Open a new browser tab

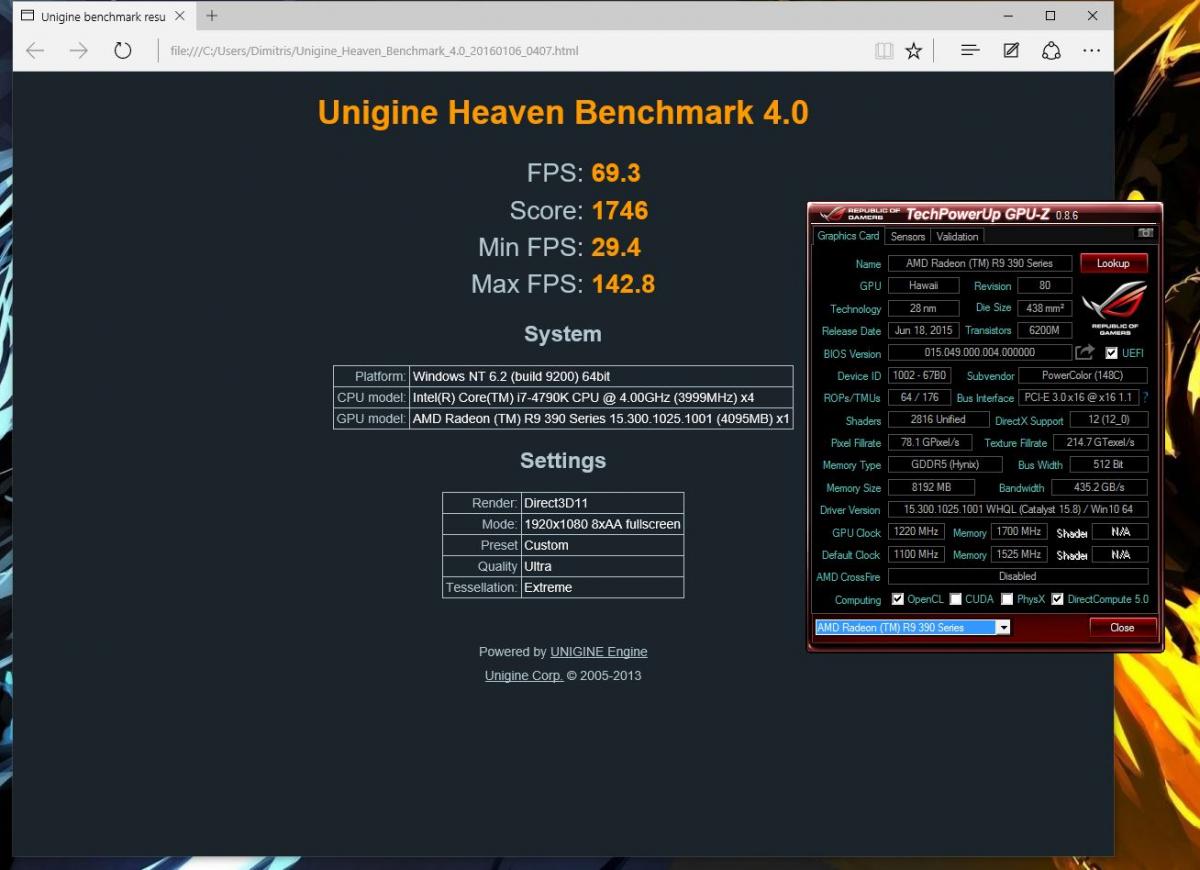pos(212,16)
